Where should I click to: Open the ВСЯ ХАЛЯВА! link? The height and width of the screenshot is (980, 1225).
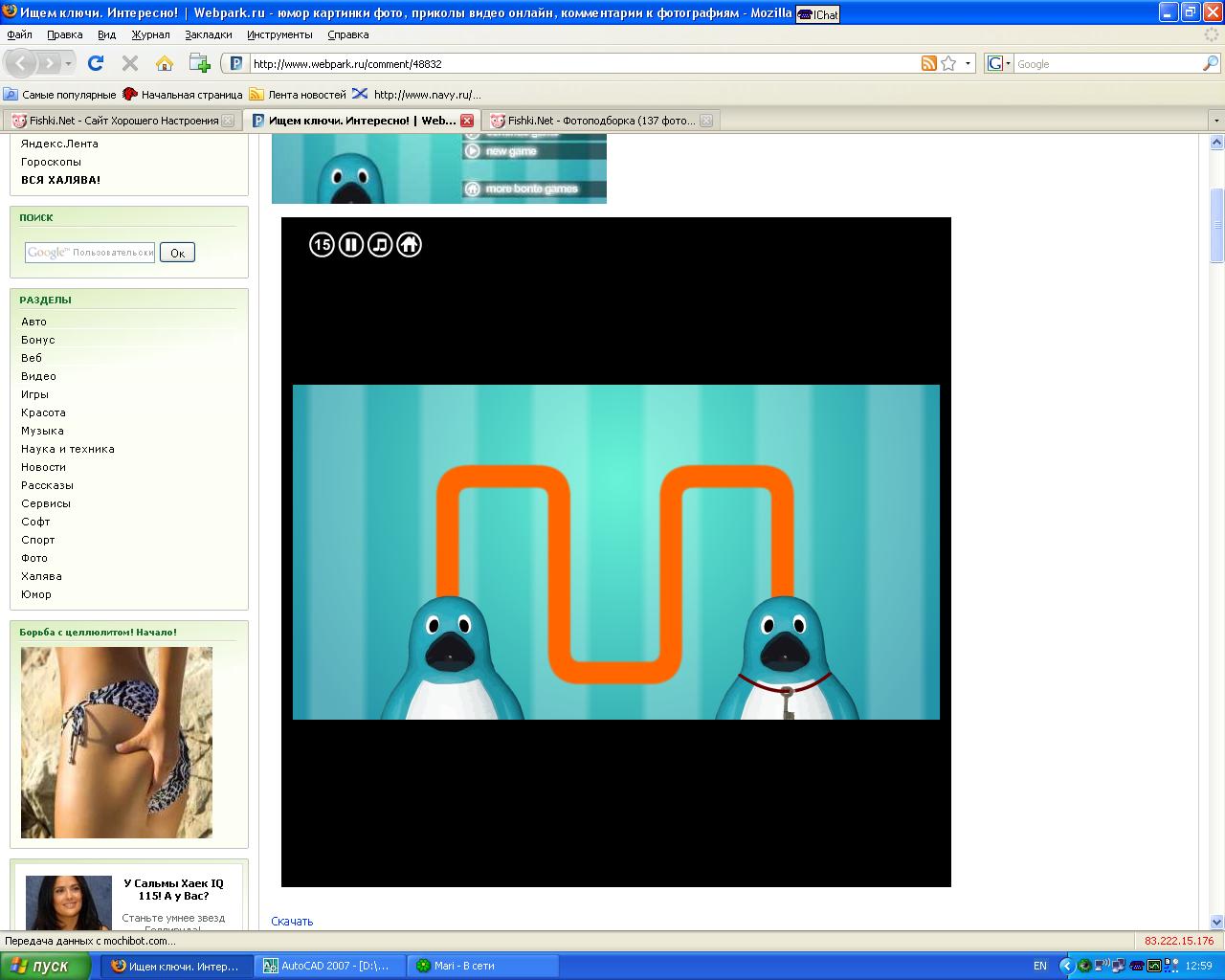coord(60,180)
